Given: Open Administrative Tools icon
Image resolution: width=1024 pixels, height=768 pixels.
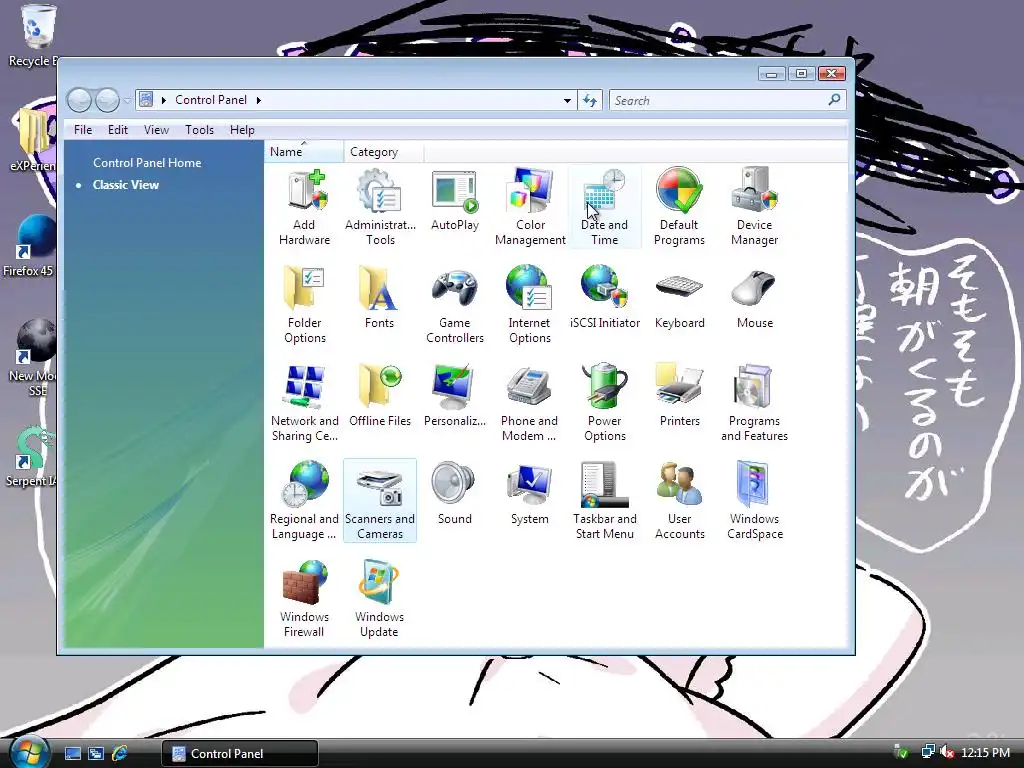Looking at the screenshot, I should (380, 207).
